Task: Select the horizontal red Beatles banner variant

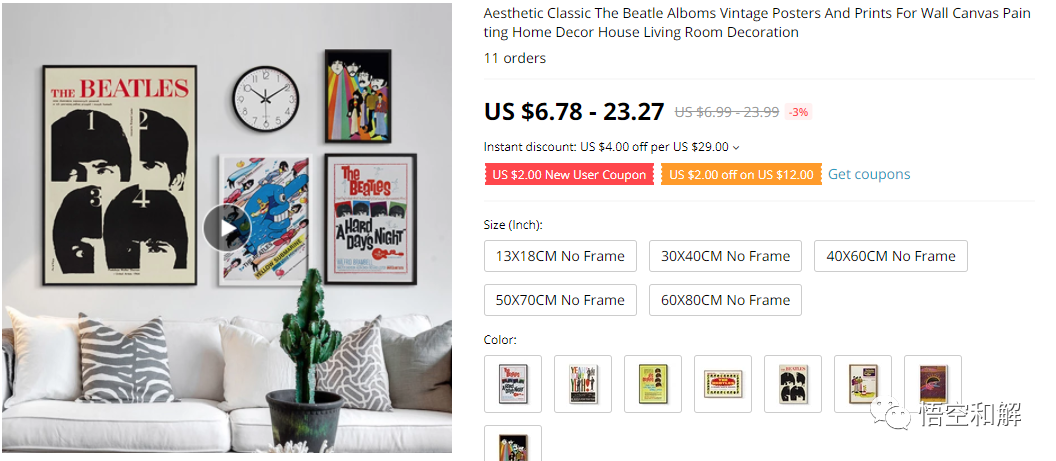Action: [x=723, y=384]
